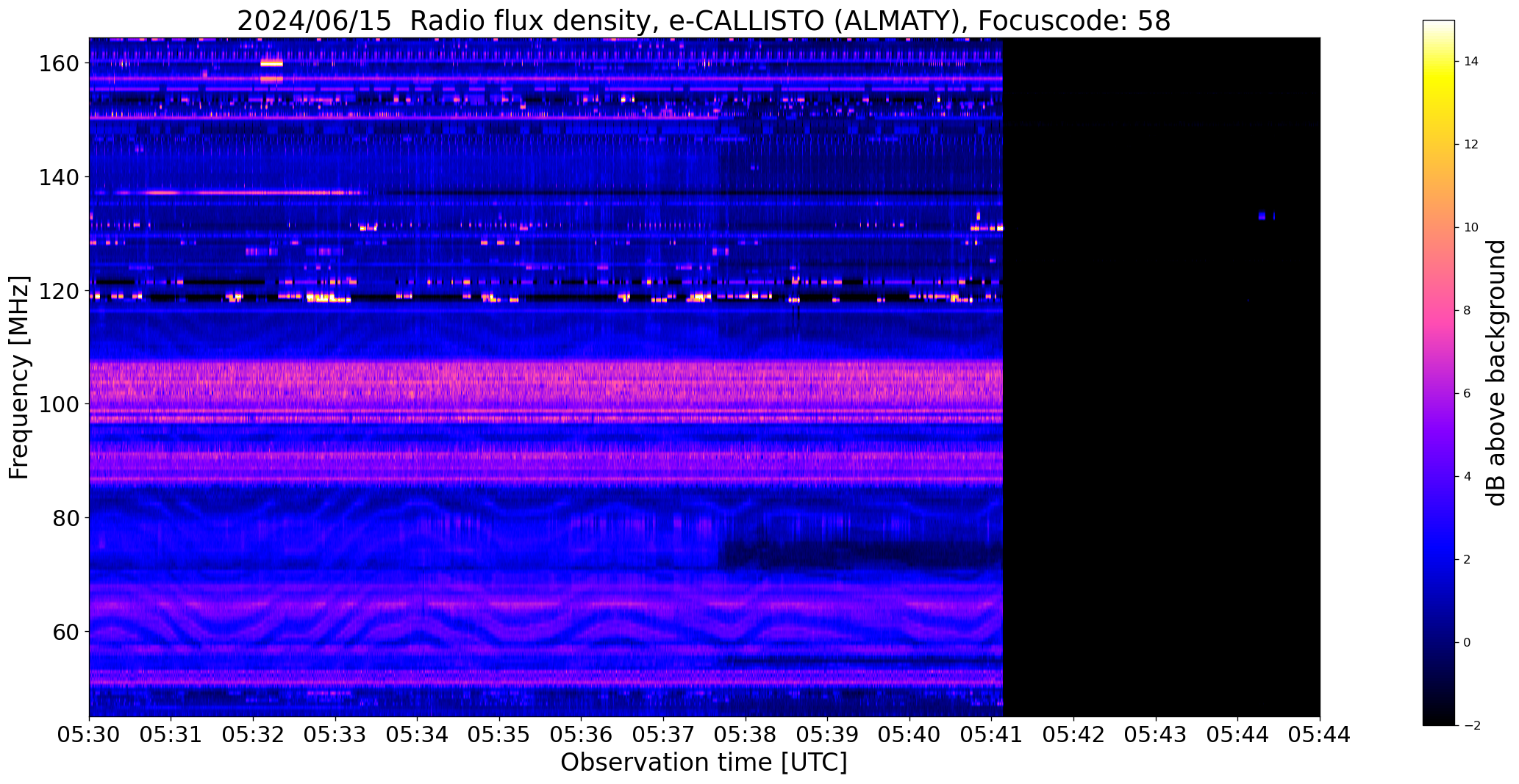Click the 'Observation time [UTC]' axis label
This screenshot has width=1519, height=784.
click(x=704, y=762)
